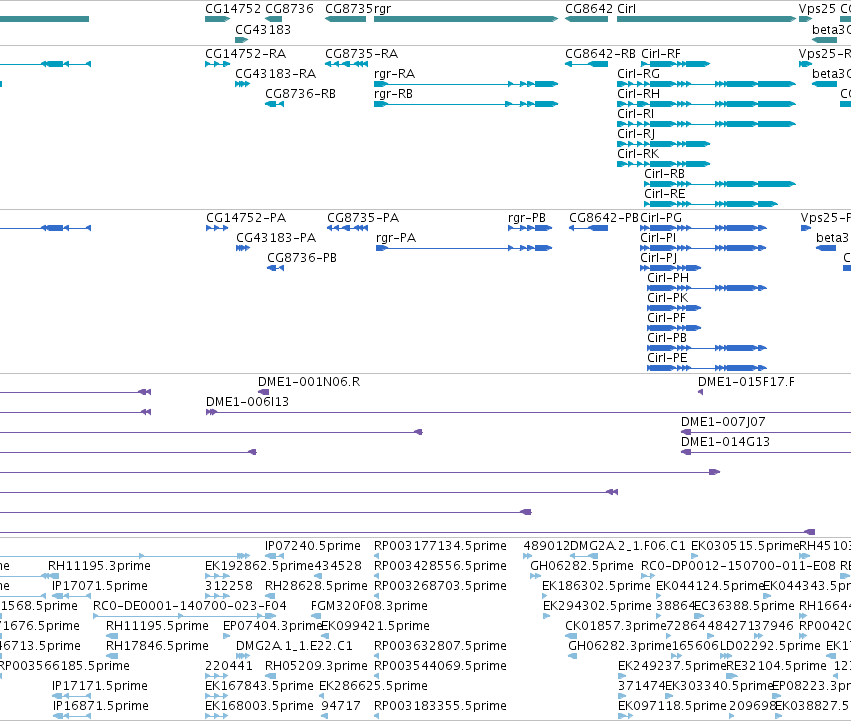Select the CG8642 gene label

[589, 9]
